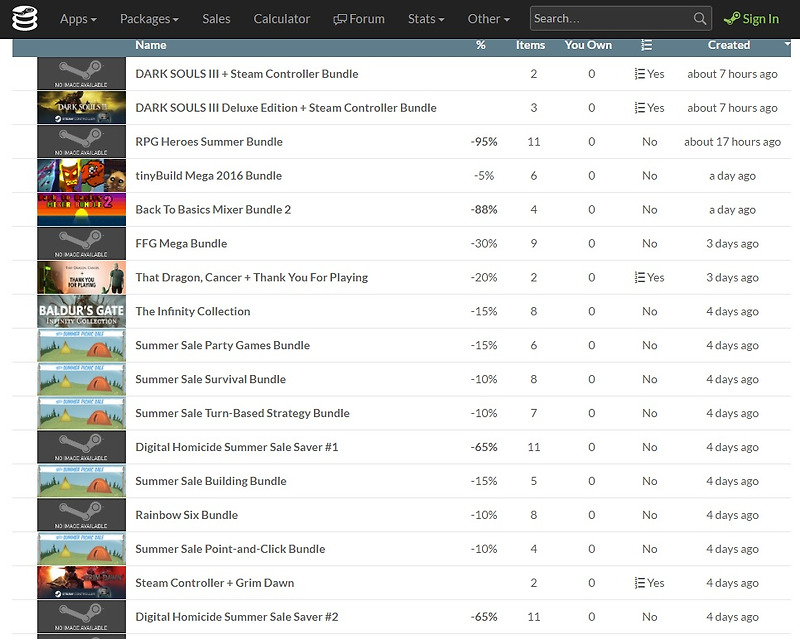Click That Dragon, Cancer thumbnail

pos(82,277)
